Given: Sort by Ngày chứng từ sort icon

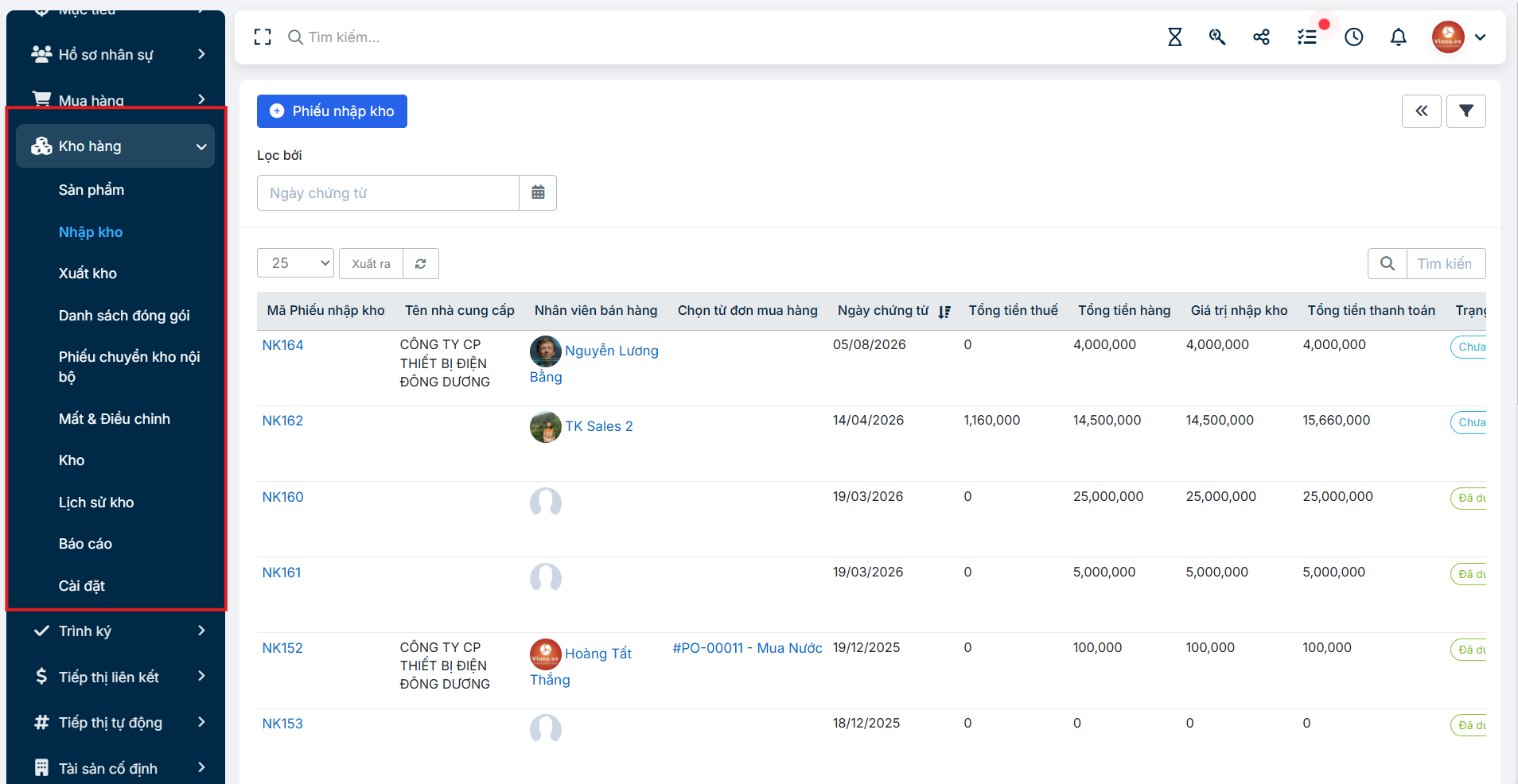Looking at the screenshot, I should point(944,312).
